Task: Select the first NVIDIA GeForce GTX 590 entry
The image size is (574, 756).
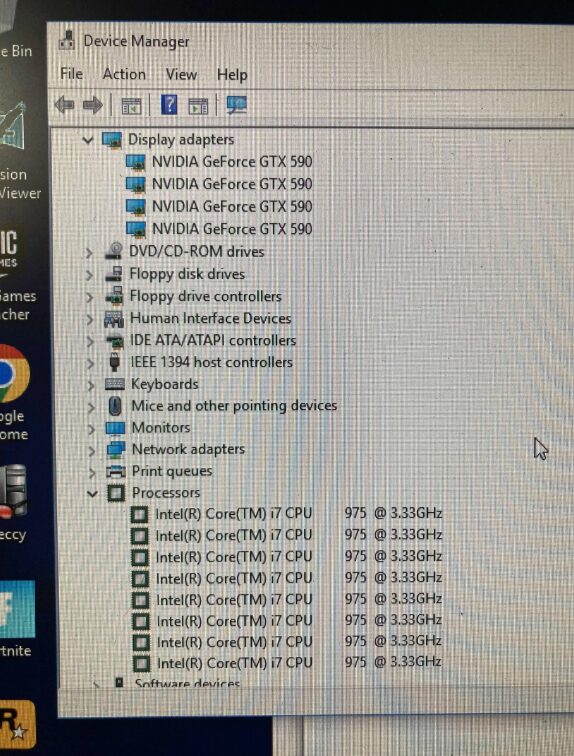Action: [x=219, y=162]
